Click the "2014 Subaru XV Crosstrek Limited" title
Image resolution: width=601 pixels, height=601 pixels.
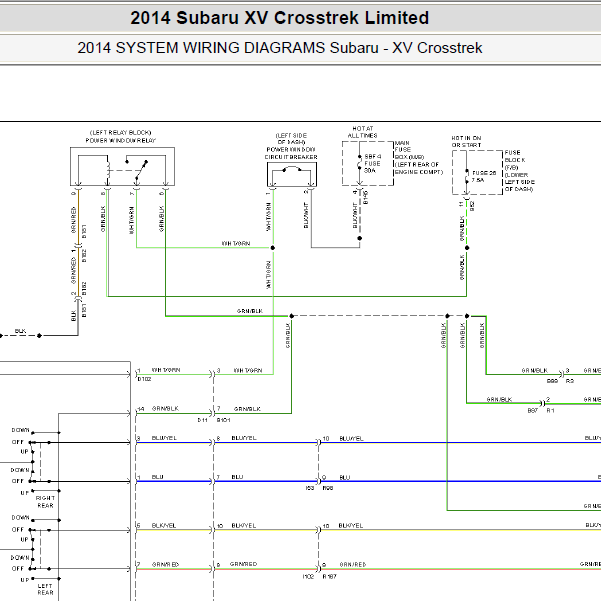click(x=279, y=18)
